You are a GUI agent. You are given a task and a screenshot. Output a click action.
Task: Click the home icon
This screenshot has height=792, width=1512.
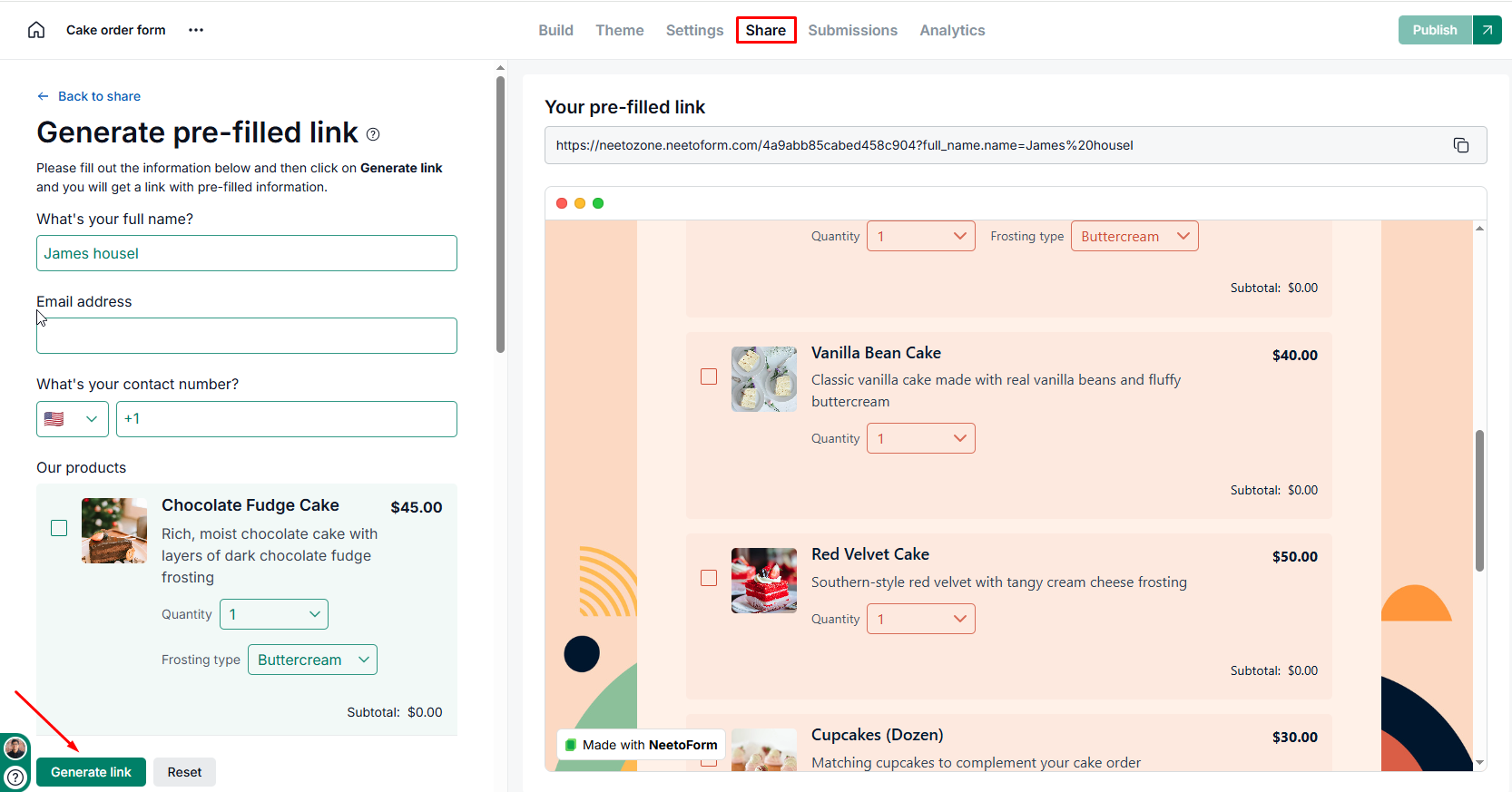click(36, 30)
